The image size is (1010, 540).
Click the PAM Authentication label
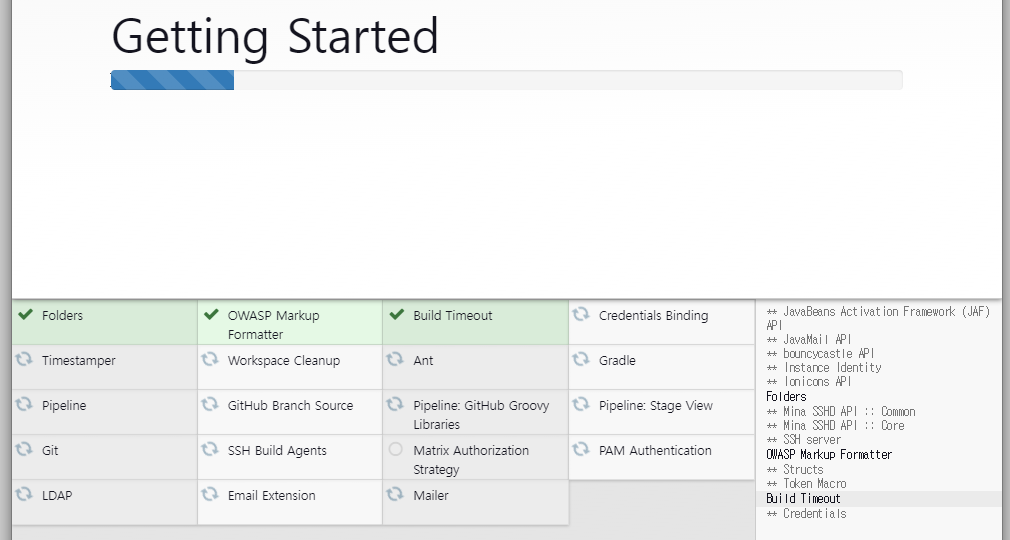(x=655, y=450)
